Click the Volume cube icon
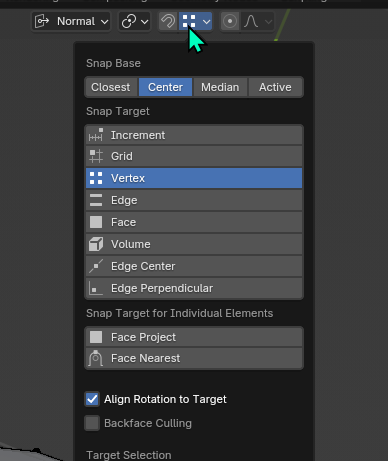 pyautogui.click(x=96, y=244)
